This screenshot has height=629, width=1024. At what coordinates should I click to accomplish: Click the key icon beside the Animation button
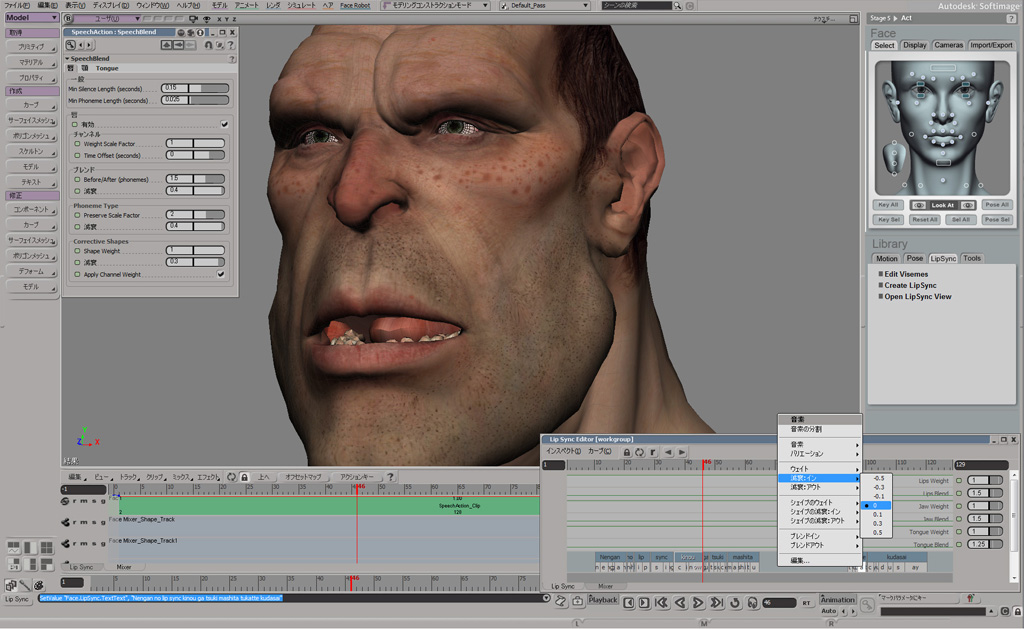click(x=868, y=605)
